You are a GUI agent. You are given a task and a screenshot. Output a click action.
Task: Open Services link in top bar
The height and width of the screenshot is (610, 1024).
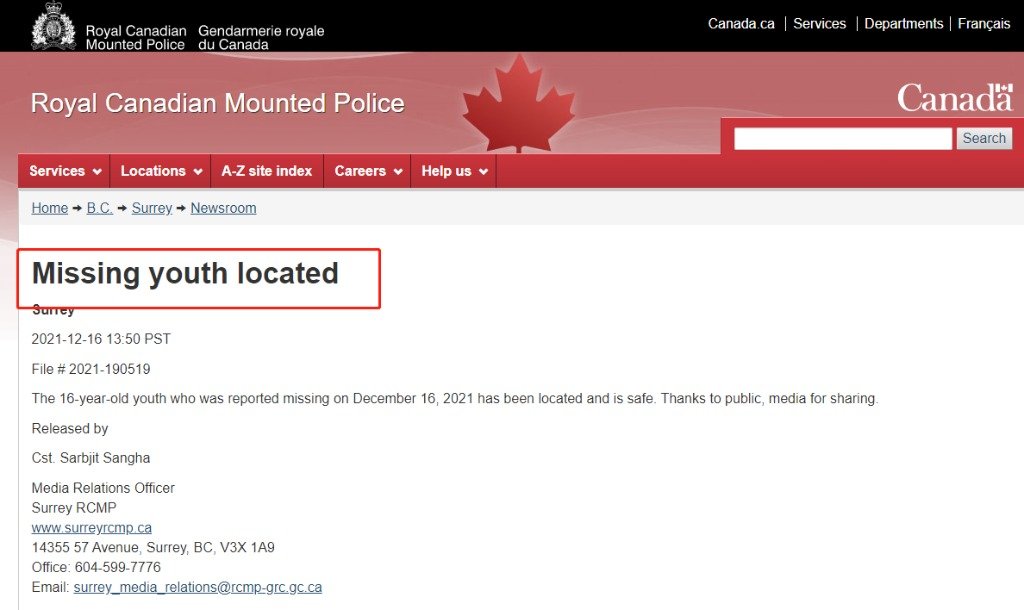pyautogui.click(x=820, y=24)
